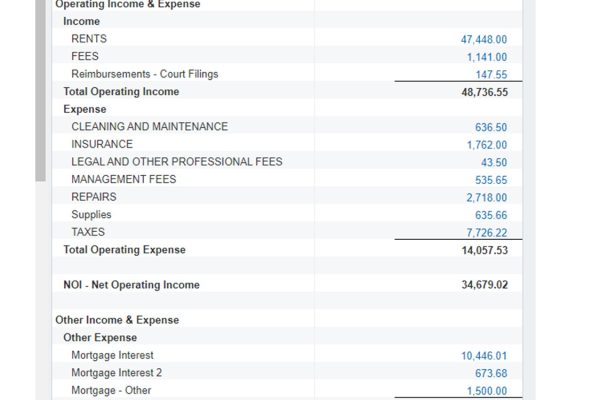Screen dimensions: 600x400
Task: Click Mortgage - Other amount 1,500.00
Action: [487, 391]
